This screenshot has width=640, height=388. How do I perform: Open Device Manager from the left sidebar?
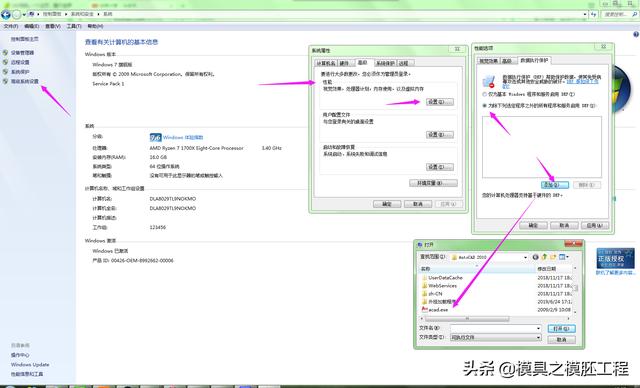(22, 53)
